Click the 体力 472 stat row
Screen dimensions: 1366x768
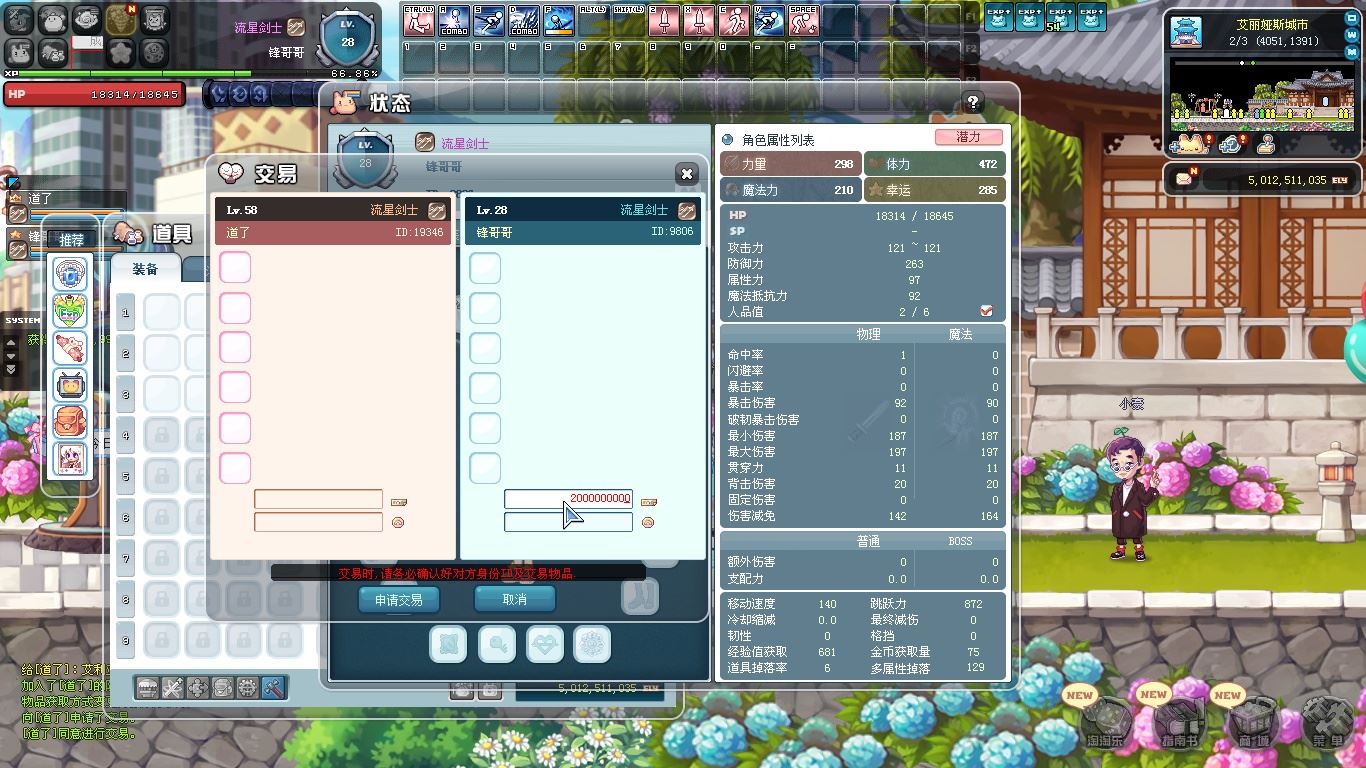coord(933,163)
